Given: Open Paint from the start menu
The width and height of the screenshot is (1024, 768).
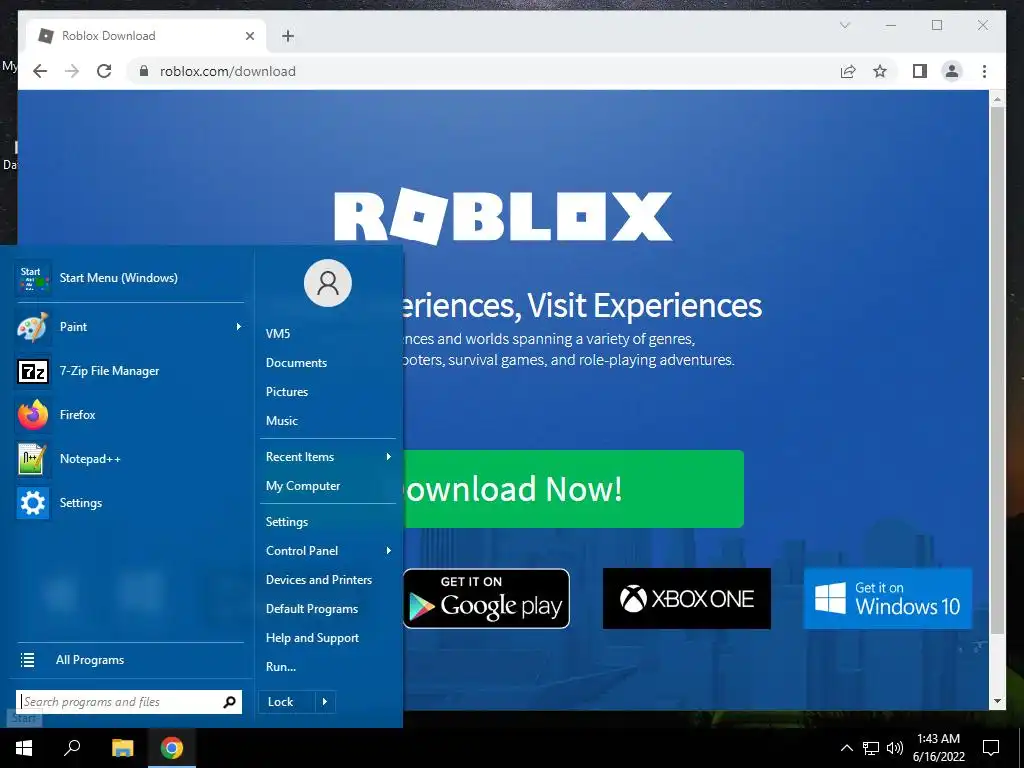Looking at the screenshot, I should coord(129,327).
